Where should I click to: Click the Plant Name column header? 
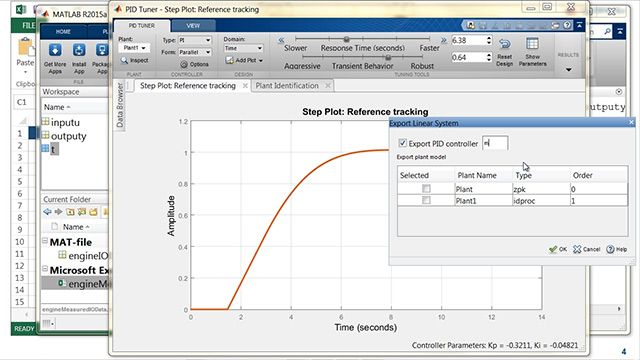pos(477,175)
